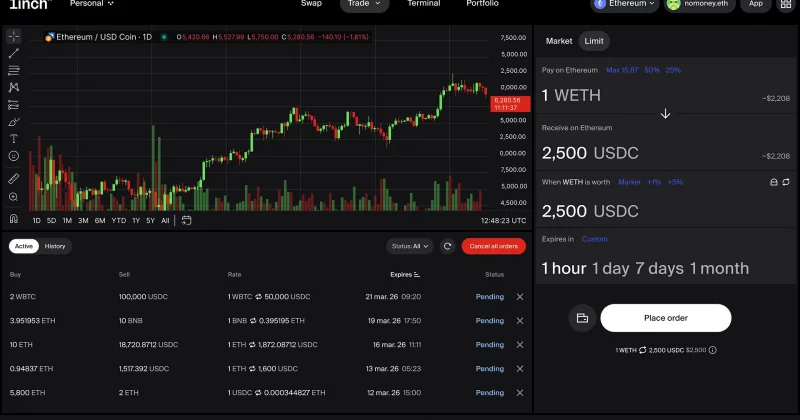Select the Fibonacci retracement tool
The height and width of the screenshot is (420, 800).
pyautogui.click(x=14, y=70)
